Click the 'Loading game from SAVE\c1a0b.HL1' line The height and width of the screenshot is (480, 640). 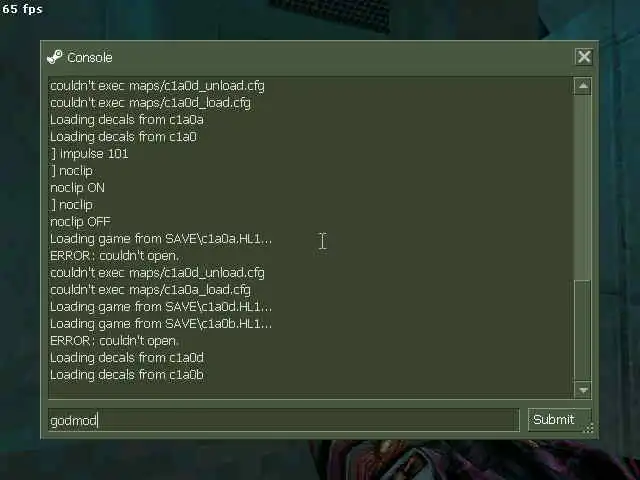[x=161, y=324]
